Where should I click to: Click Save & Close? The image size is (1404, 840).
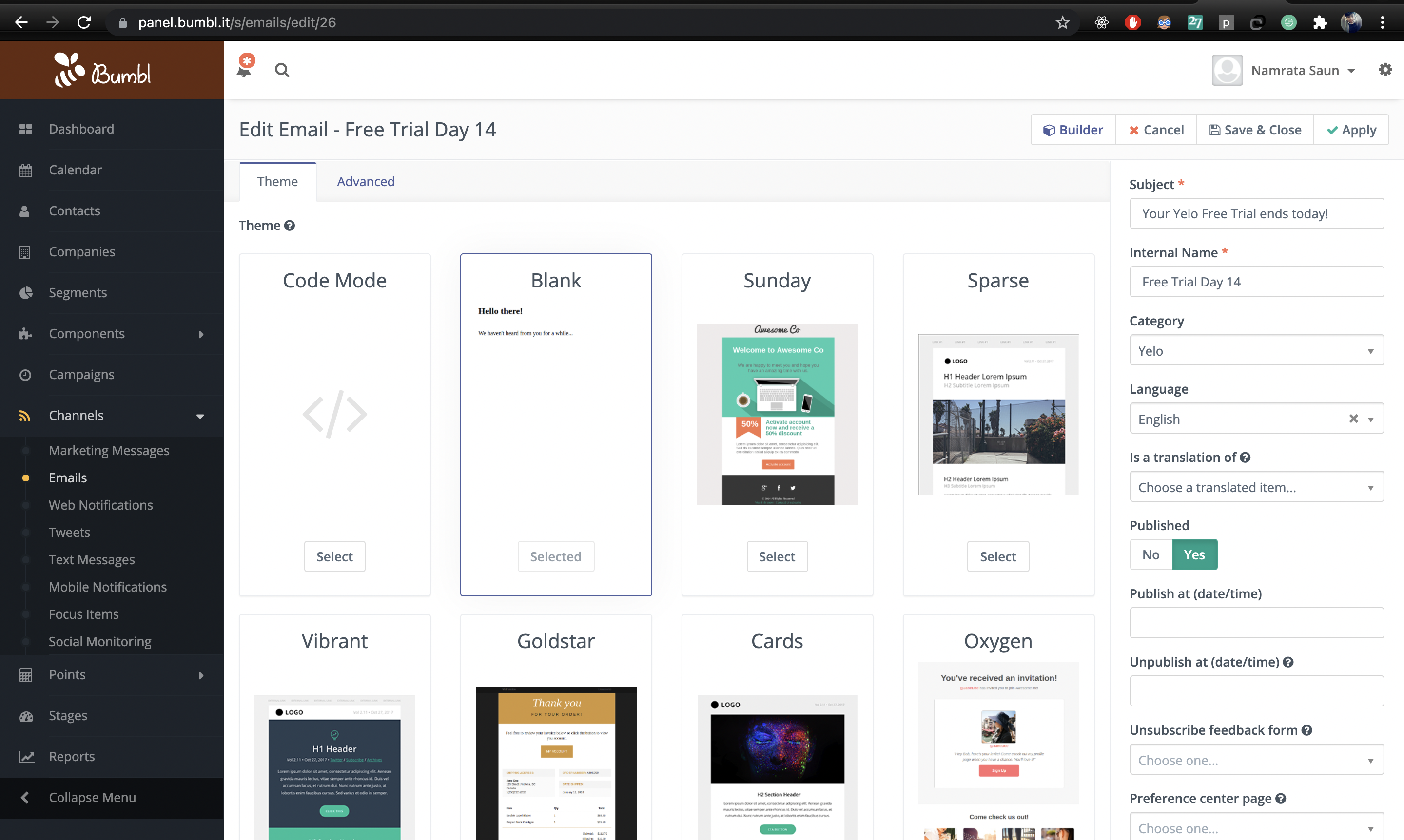point(1255,130)
